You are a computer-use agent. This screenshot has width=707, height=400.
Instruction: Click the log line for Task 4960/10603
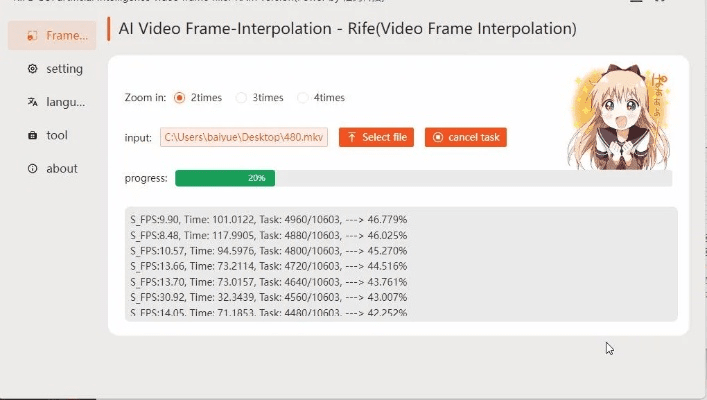tap(268, 219)
